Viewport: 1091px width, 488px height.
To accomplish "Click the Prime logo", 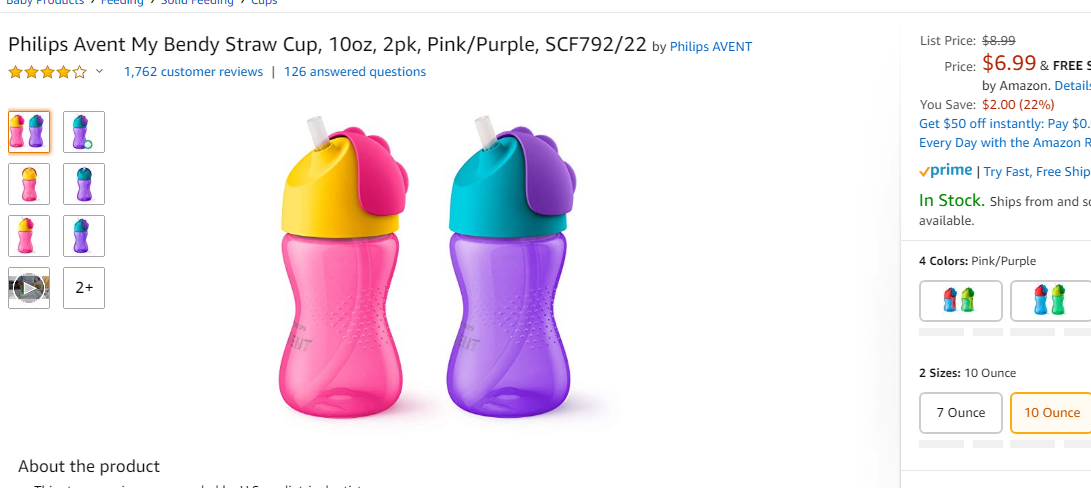I will pyautogui.click(x=946, y=171).
